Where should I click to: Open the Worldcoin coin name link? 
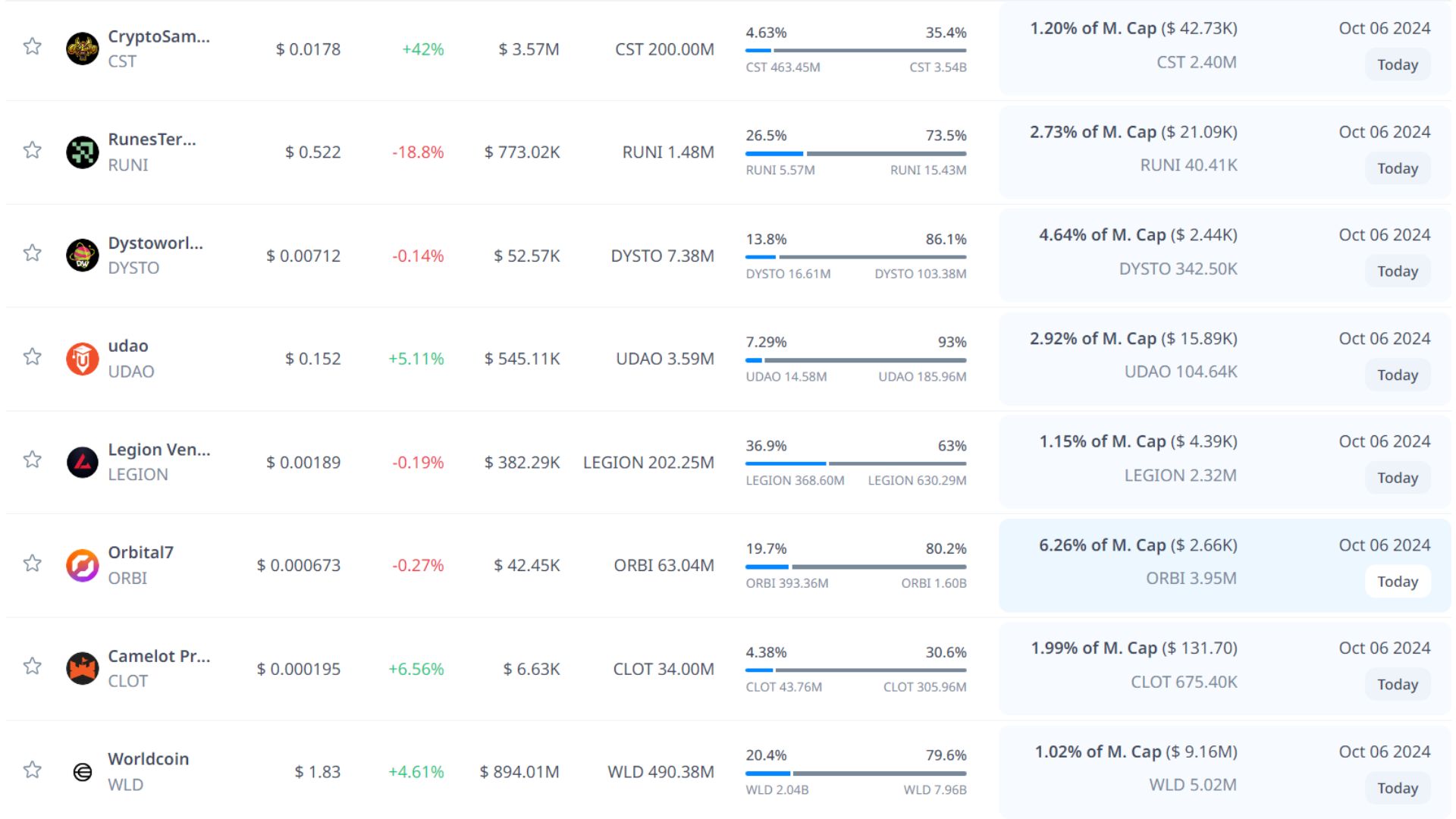pyautogui.click(x=148, y=759)
